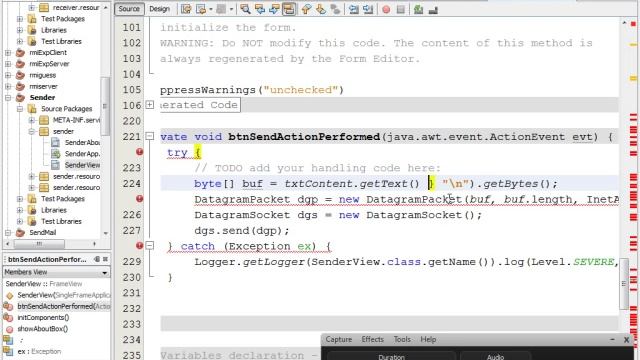
Task: Click the error marker beside the DatagramPacket line
Action: [139, 199]
